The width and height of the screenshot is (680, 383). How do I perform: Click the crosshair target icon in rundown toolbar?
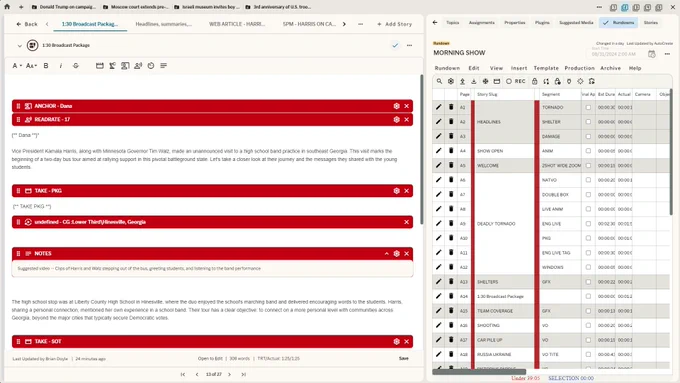580,81
